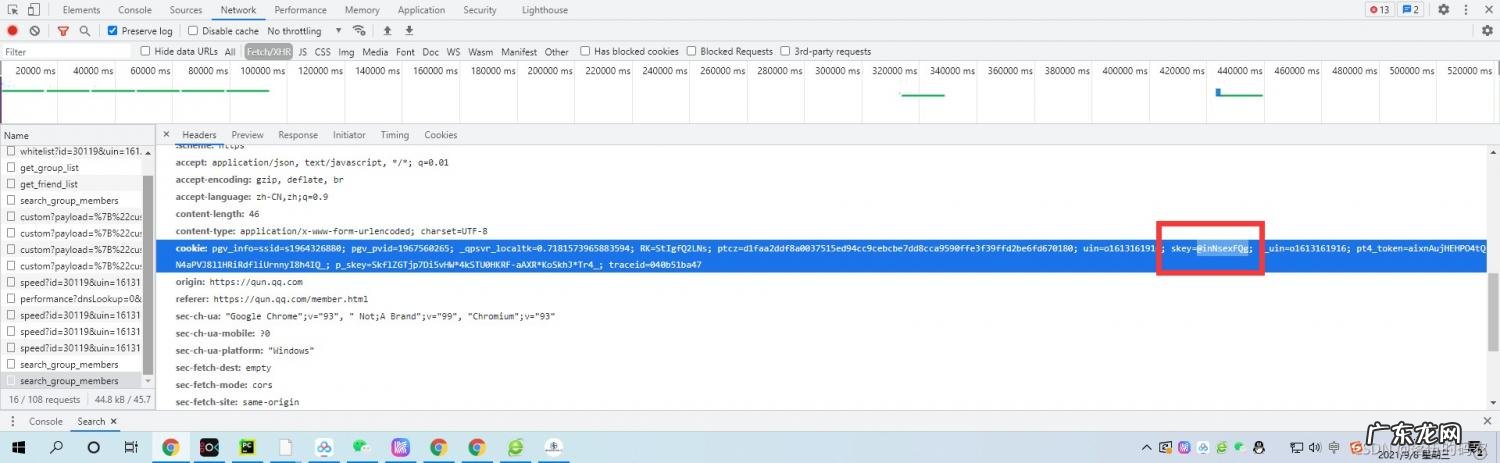
Task: Open the DevTools three-dot customize menu
Action: click(1467, 10)
